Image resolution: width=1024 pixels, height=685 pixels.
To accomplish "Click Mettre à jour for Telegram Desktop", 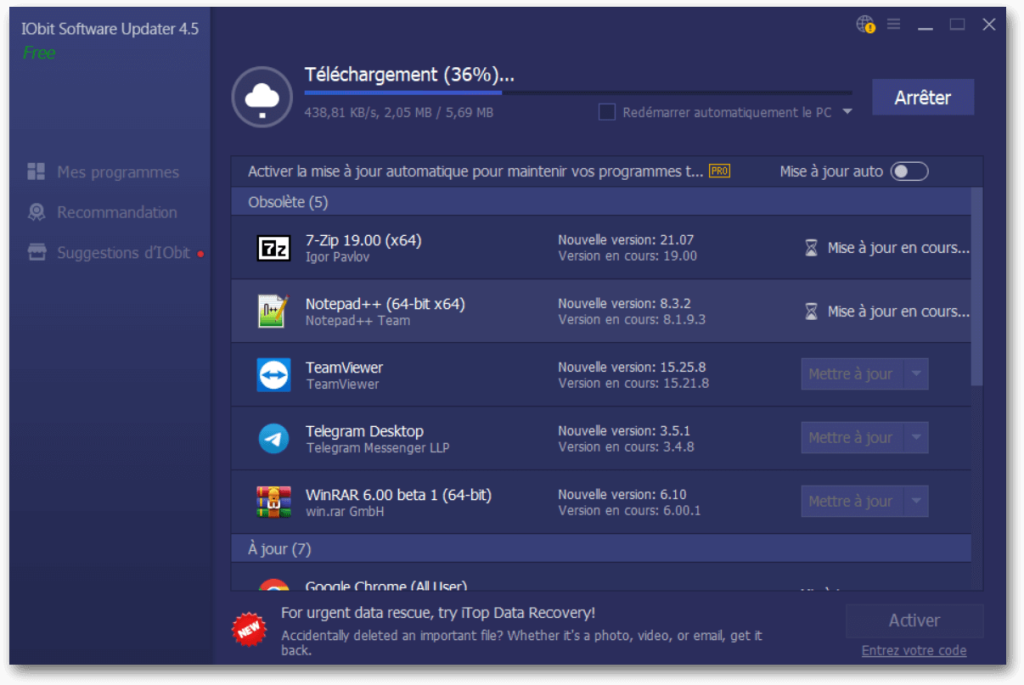I will [x=852, y=438].
